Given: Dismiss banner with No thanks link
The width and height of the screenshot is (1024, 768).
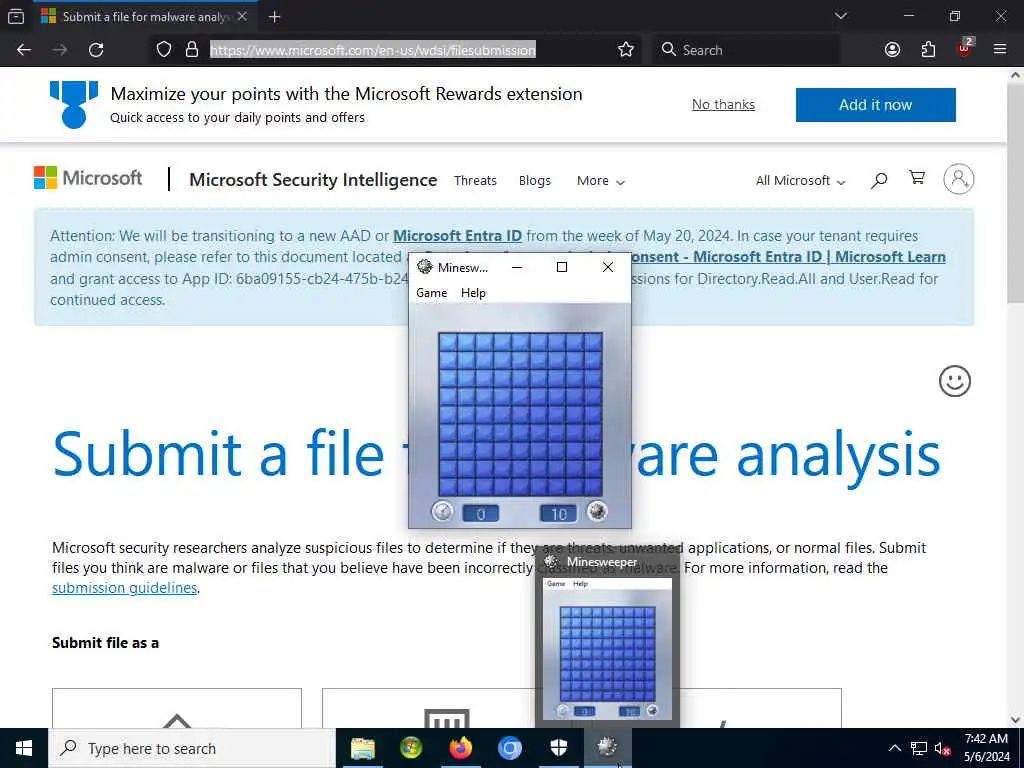Looking at the screenshot, I should pos(723,104).
